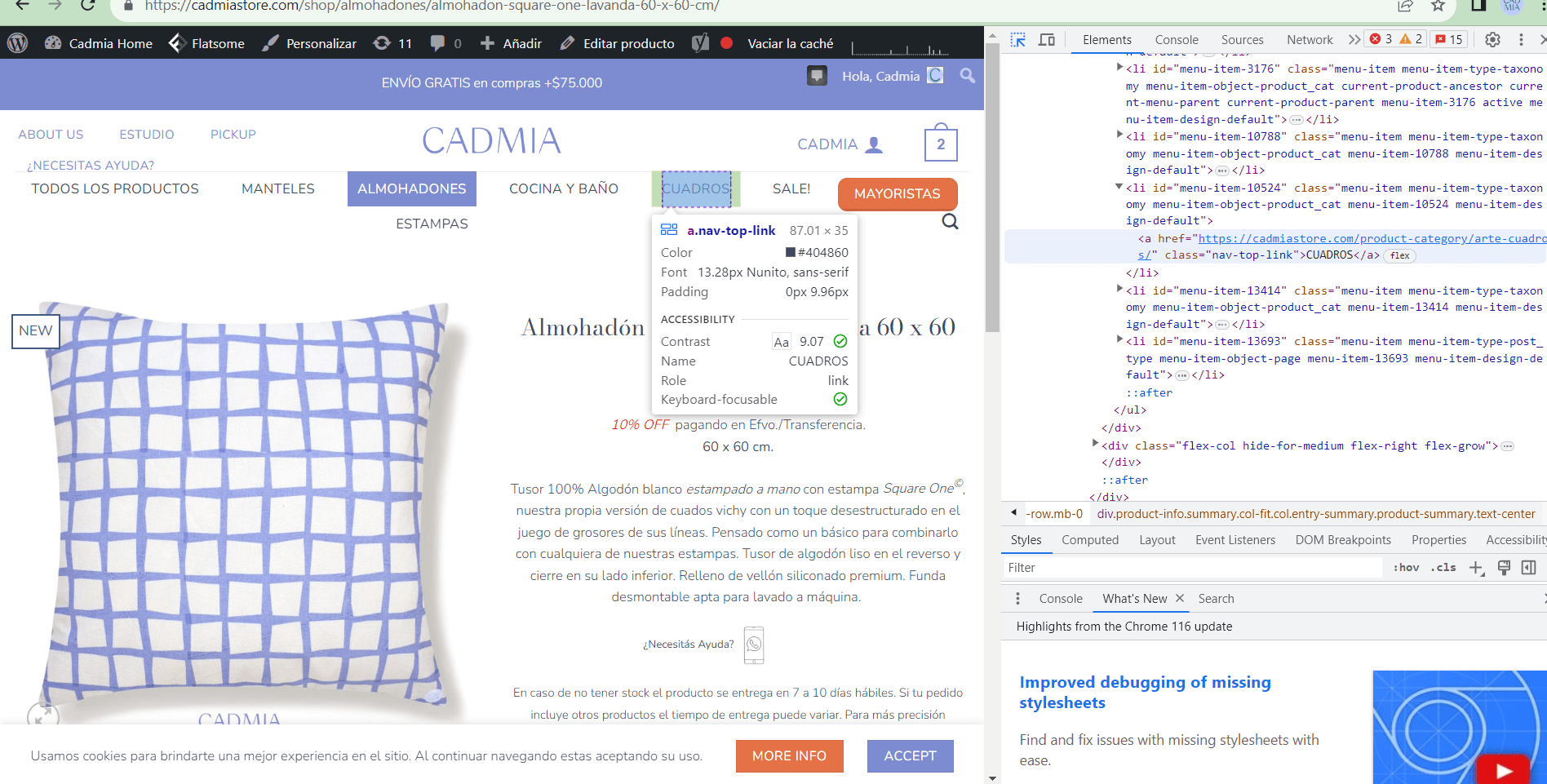Switch to the Network tab
The width and height of the screenshot is (1547, 784).
click(1310, 39)
